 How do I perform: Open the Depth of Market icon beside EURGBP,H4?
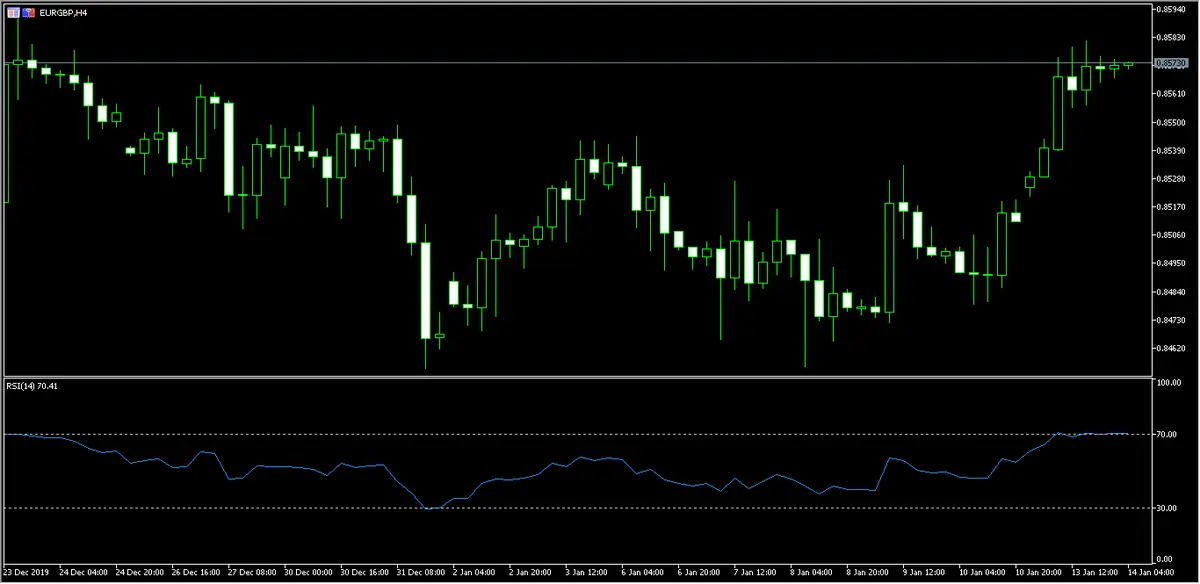[x=13, y=13]
